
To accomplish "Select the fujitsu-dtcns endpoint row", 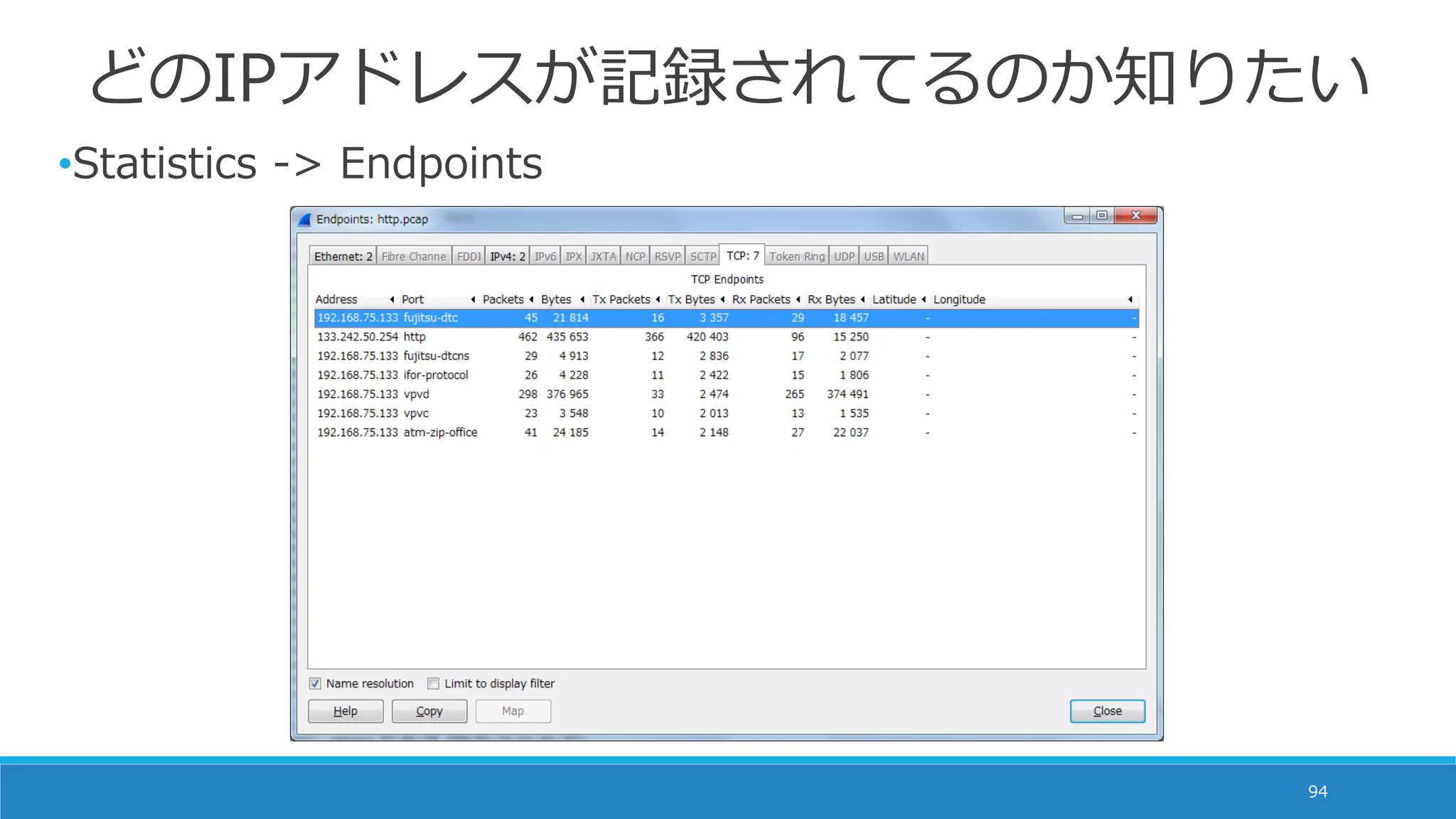I will pyautogui.click(x=726, y=356).
